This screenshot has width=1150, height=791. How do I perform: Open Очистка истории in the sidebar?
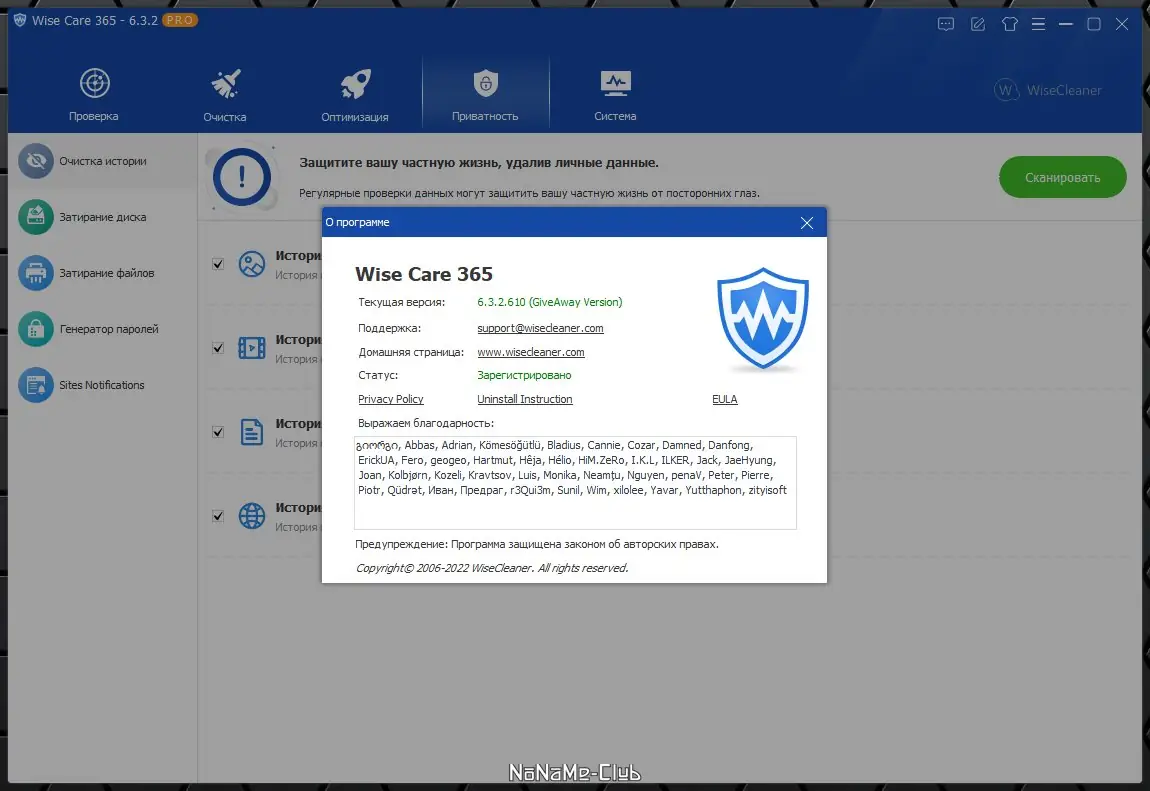pos(103,161)
